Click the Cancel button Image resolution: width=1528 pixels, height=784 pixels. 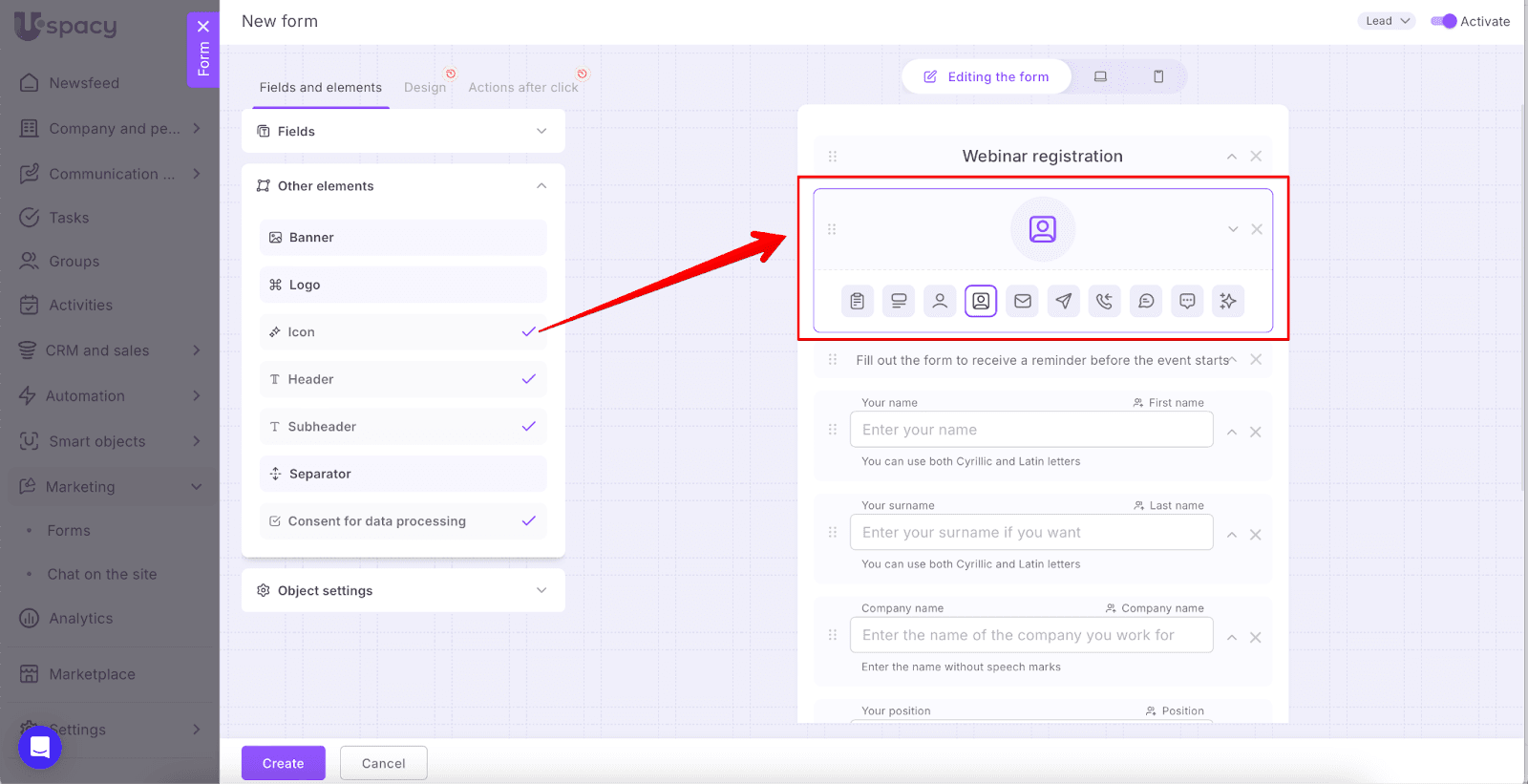pyautogui.click(x=383, y=763)
